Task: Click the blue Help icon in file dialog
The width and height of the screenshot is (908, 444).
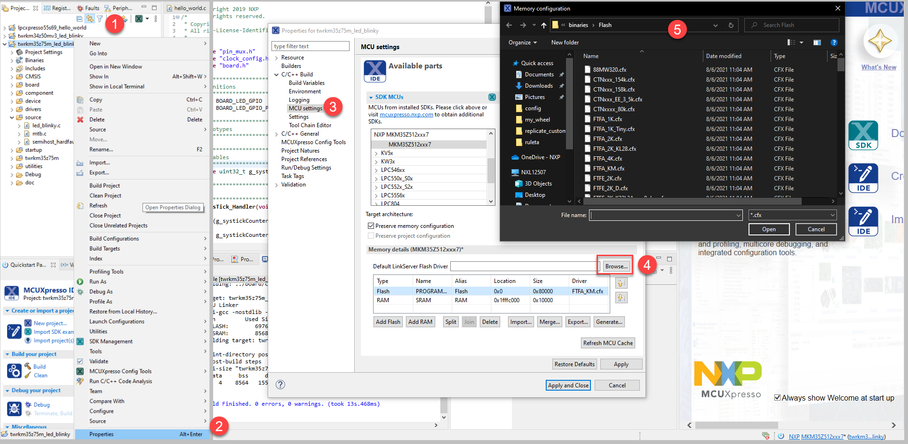Action: click(834, 43)
